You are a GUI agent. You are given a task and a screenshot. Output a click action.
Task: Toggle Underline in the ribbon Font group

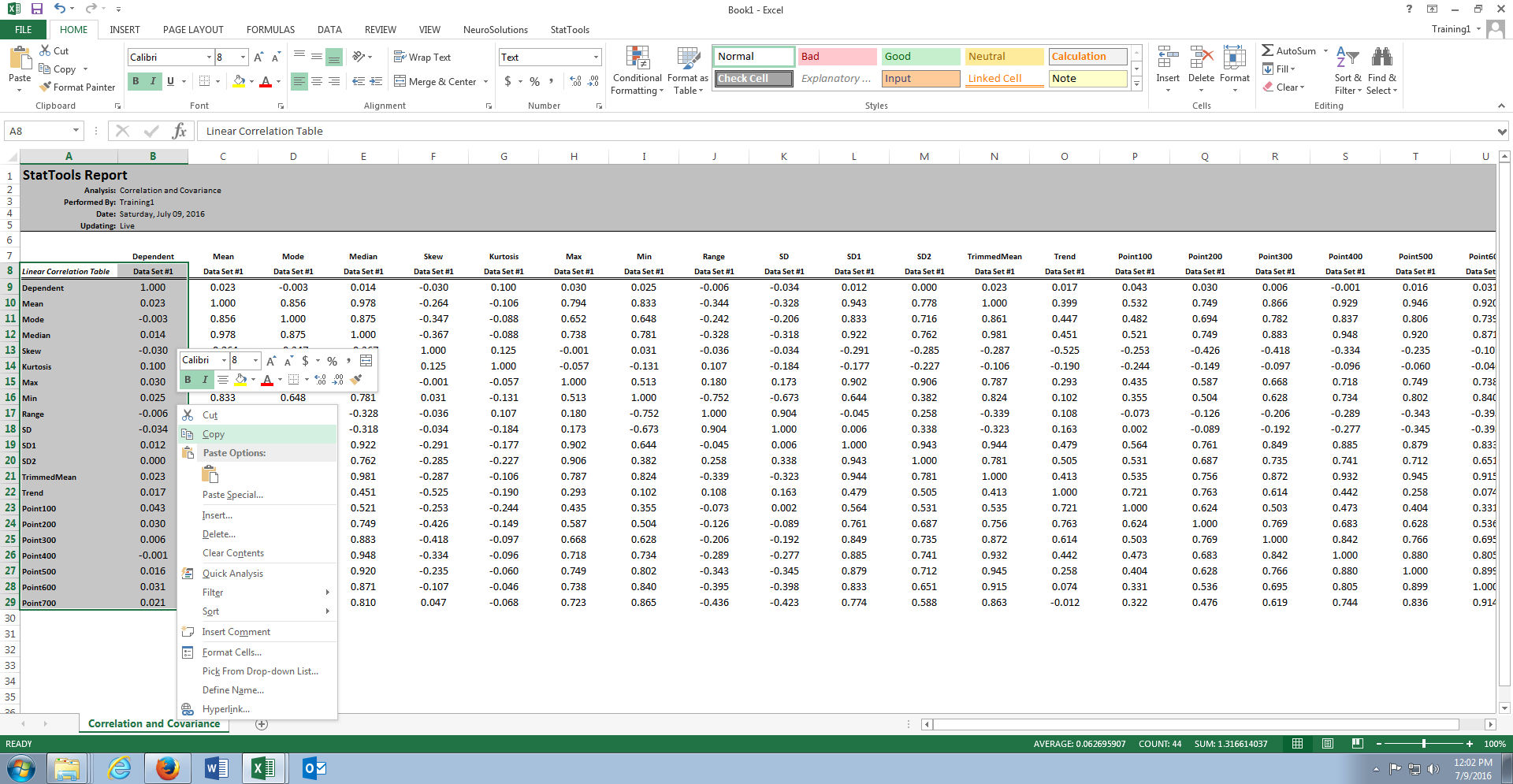[x=170, y=81]
